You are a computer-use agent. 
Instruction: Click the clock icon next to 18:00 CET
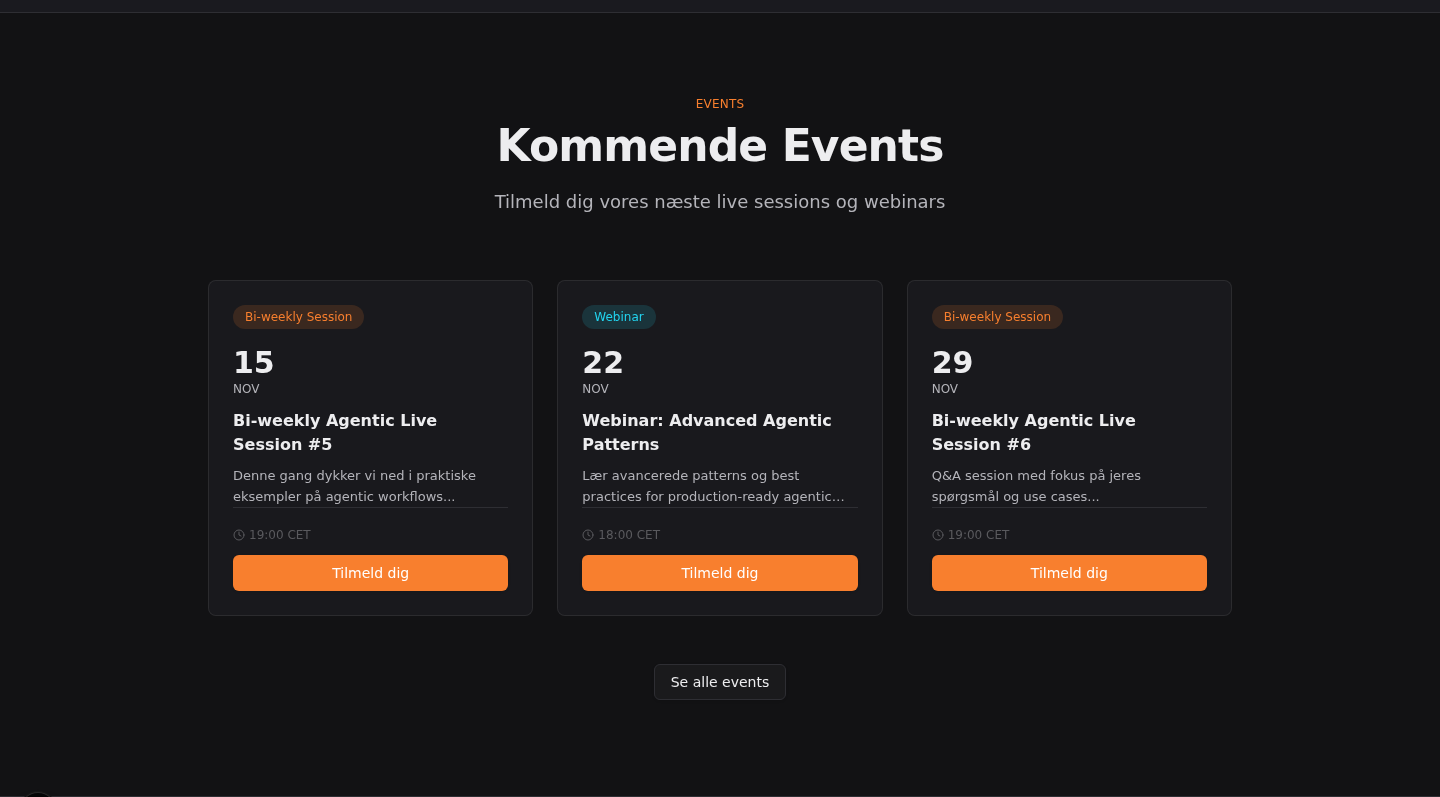click(588, 535)
